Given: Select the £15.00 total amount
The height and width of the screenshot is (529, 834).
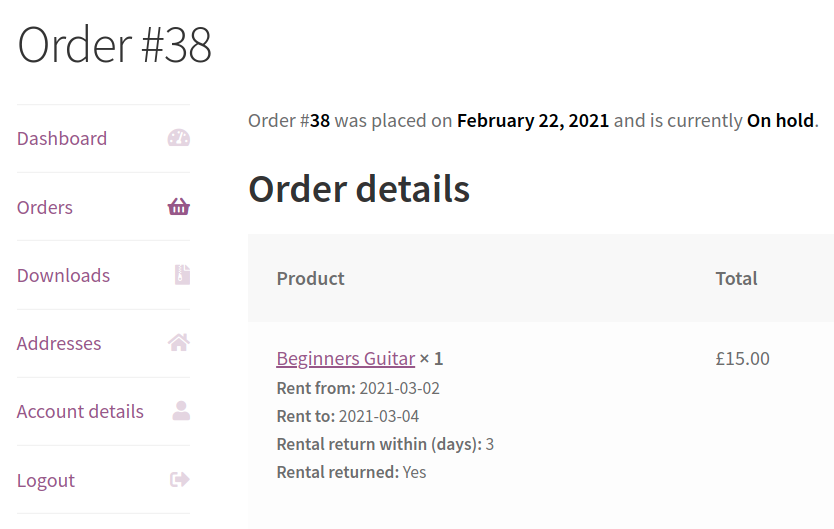Looking at the screenshot, I should click(x=742, y=358).
